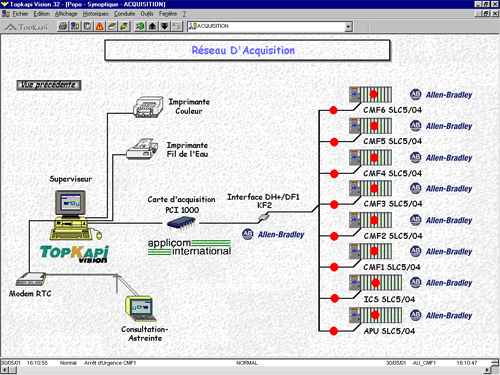
Task: Click the green back arrow toolbar icon
Action: tap(140, 26)
